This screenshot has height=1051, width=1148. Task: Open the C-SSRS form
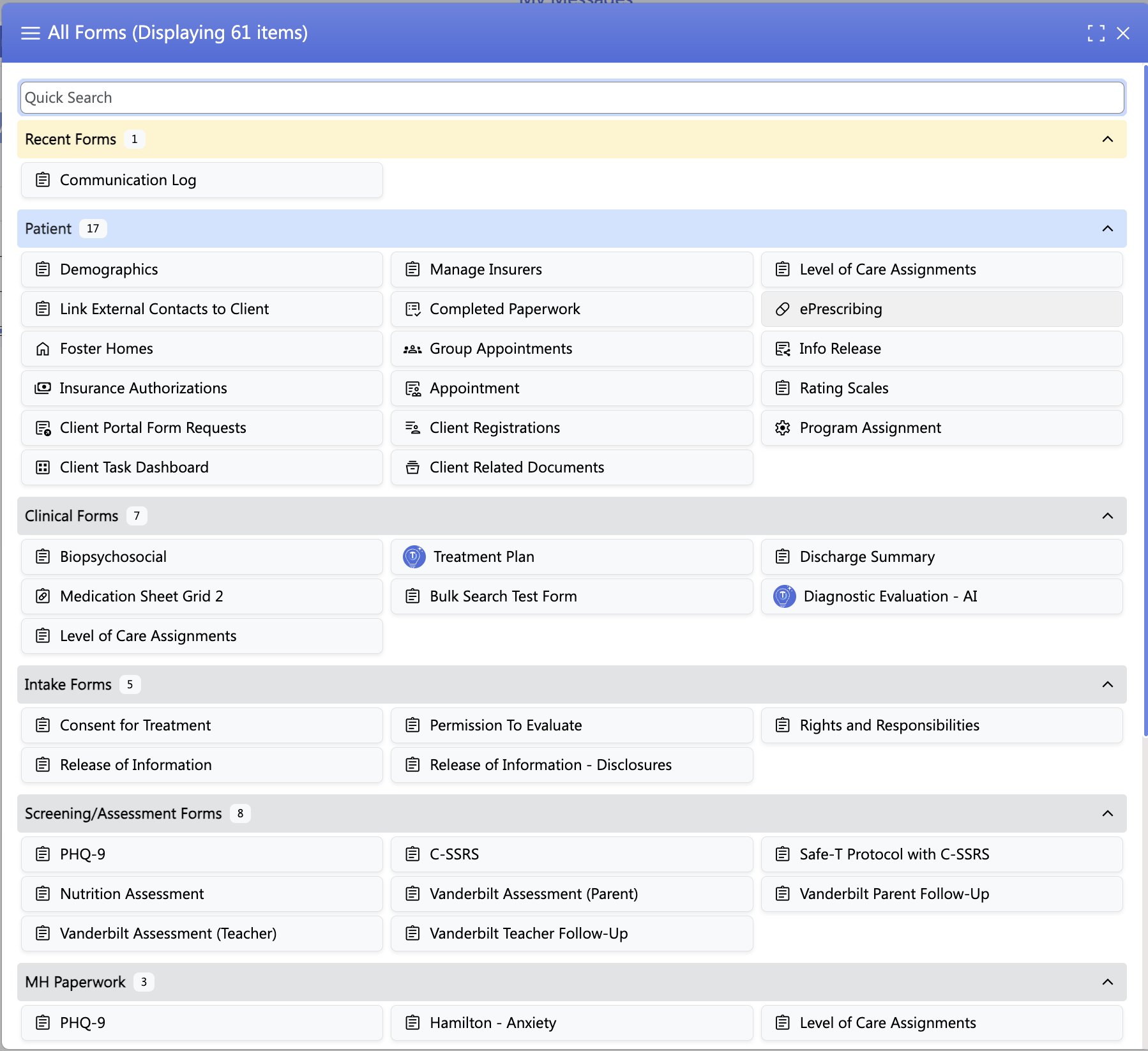point(572,854)
